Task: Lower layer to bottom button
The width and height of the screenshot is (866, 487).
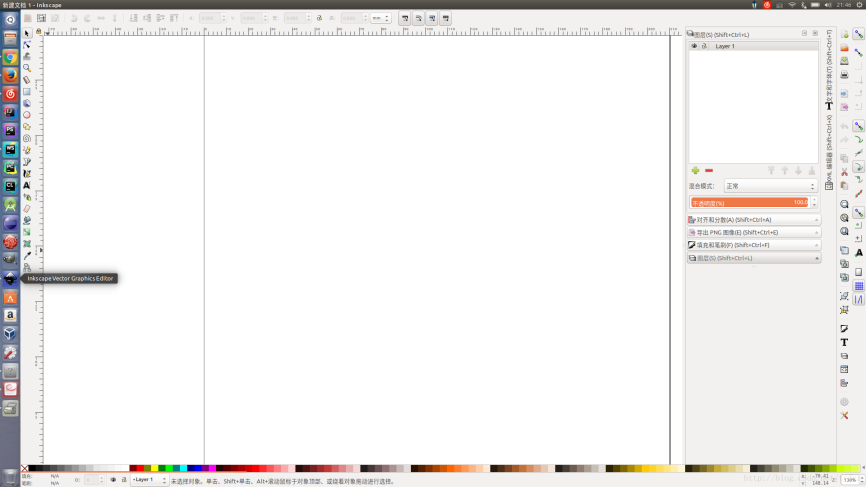Action: (812, 171)
